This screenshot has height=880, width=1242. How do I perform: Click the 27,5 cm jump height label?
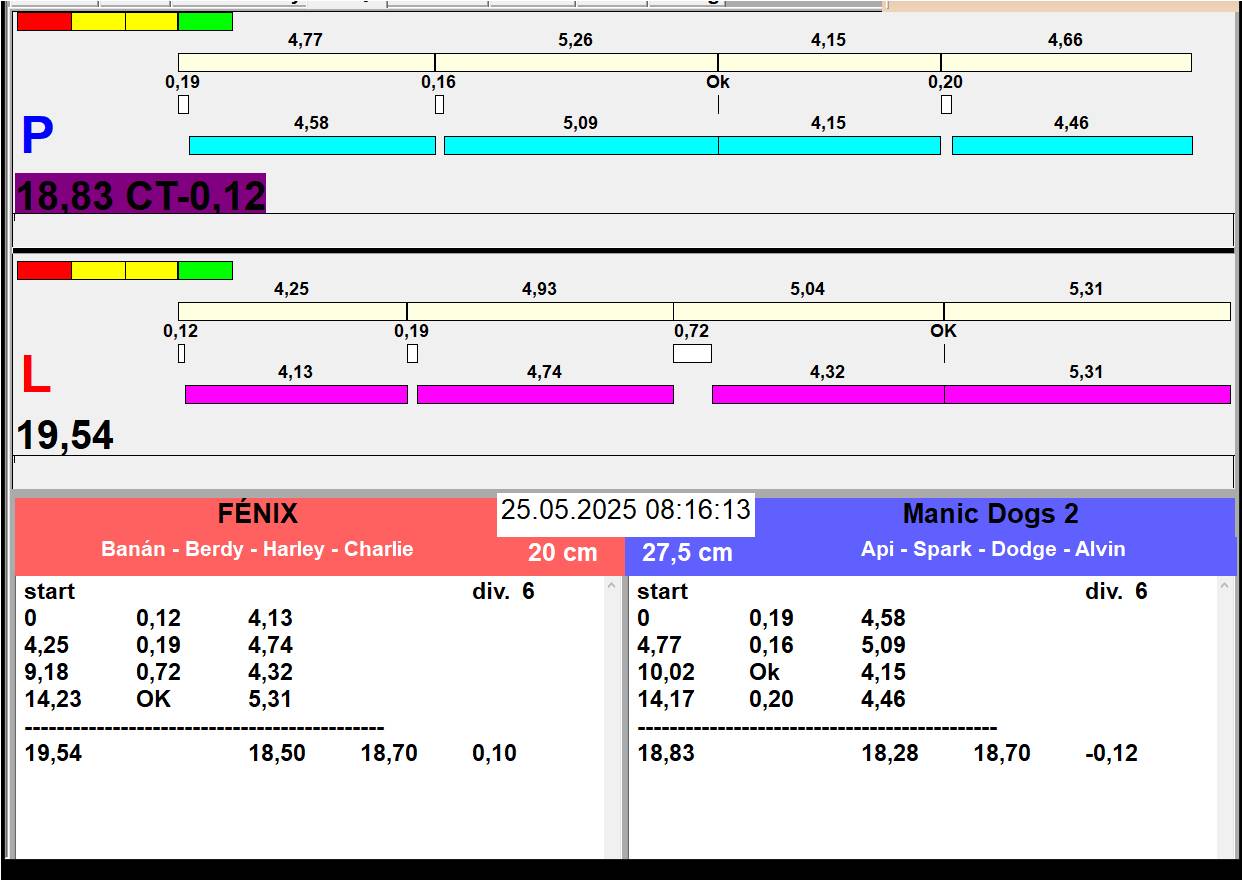687,552
